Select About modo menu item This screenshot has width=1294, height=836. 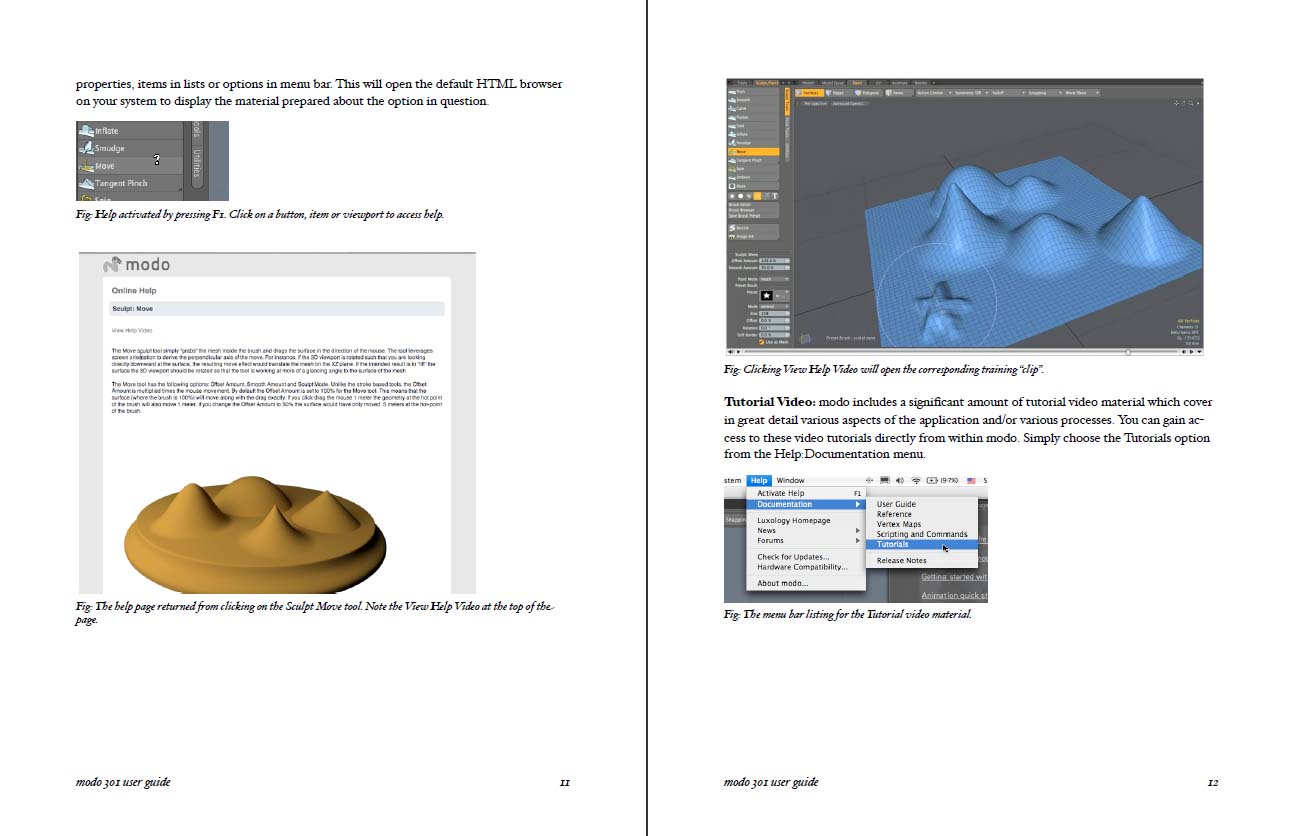[x=806, y=583]
